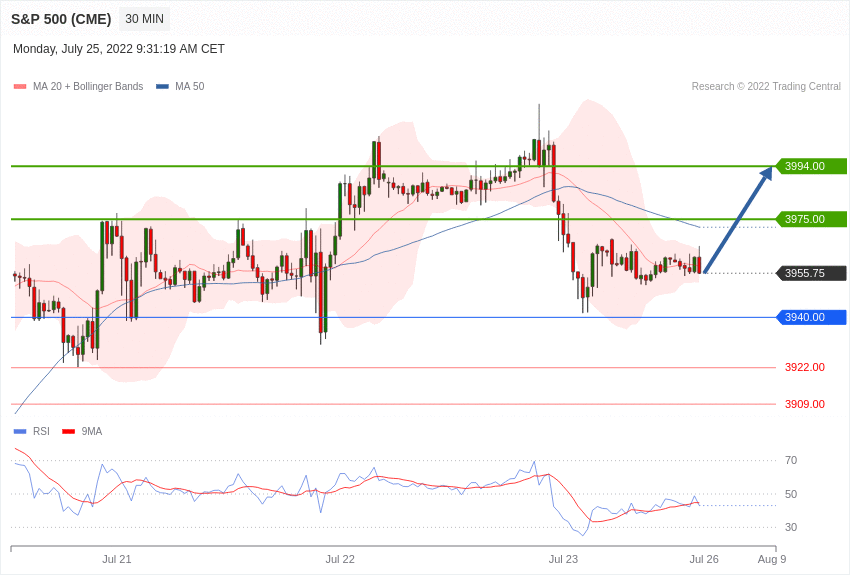The width and height of the screenshot is (850, 576).
Task: Click the Jul 26 time axis label
Action: (x=704, y=559)
